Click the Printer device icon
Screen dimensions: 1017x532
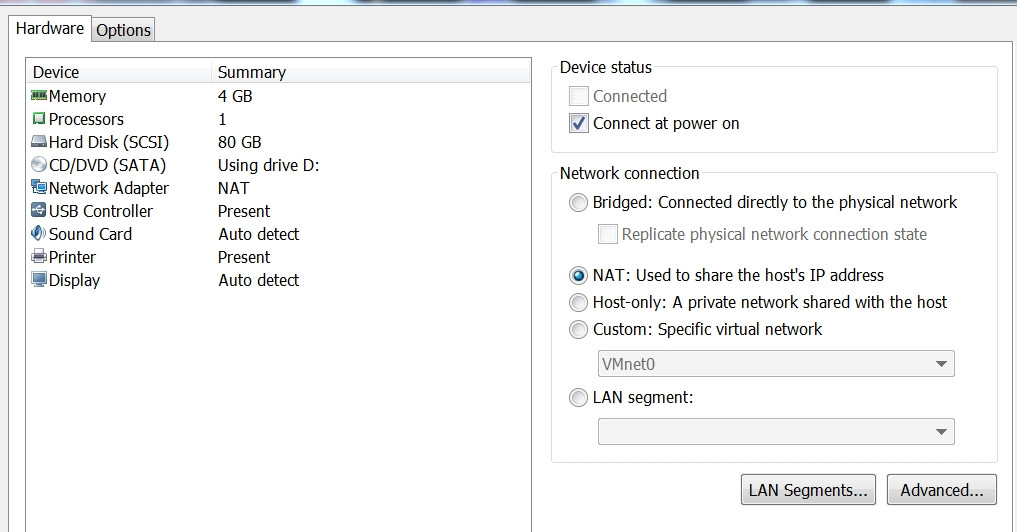tap(39, 257)
